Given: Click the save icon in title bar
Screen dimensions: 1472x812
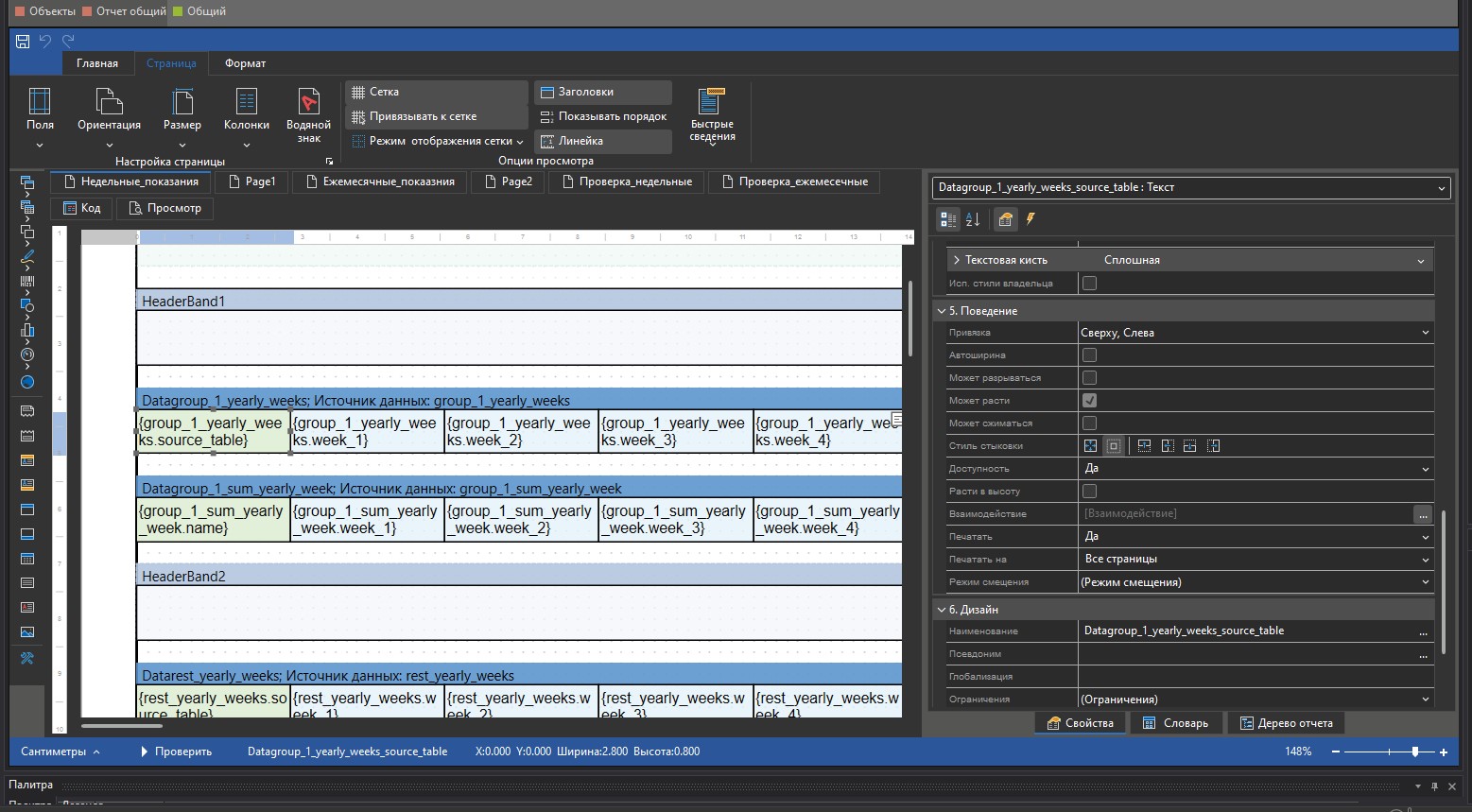Looking at the screenshot, I should 23,41.
